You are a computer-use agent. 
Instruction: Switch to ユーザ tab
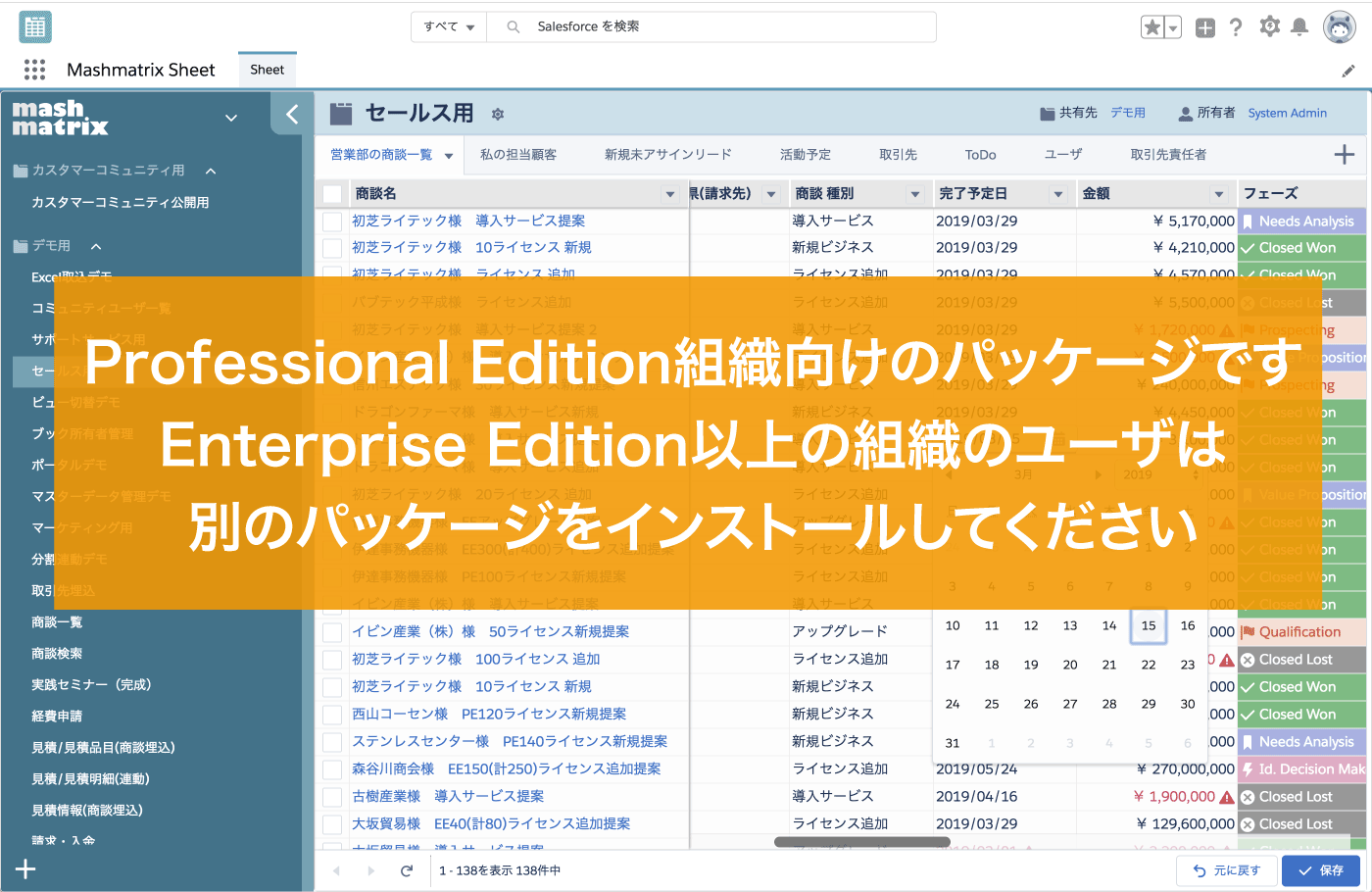click(1063, 155)
